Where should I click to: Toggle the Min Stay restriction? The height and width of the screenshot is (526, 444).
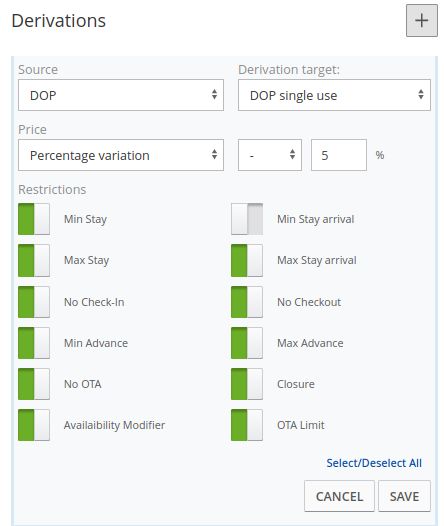[34, 219]
